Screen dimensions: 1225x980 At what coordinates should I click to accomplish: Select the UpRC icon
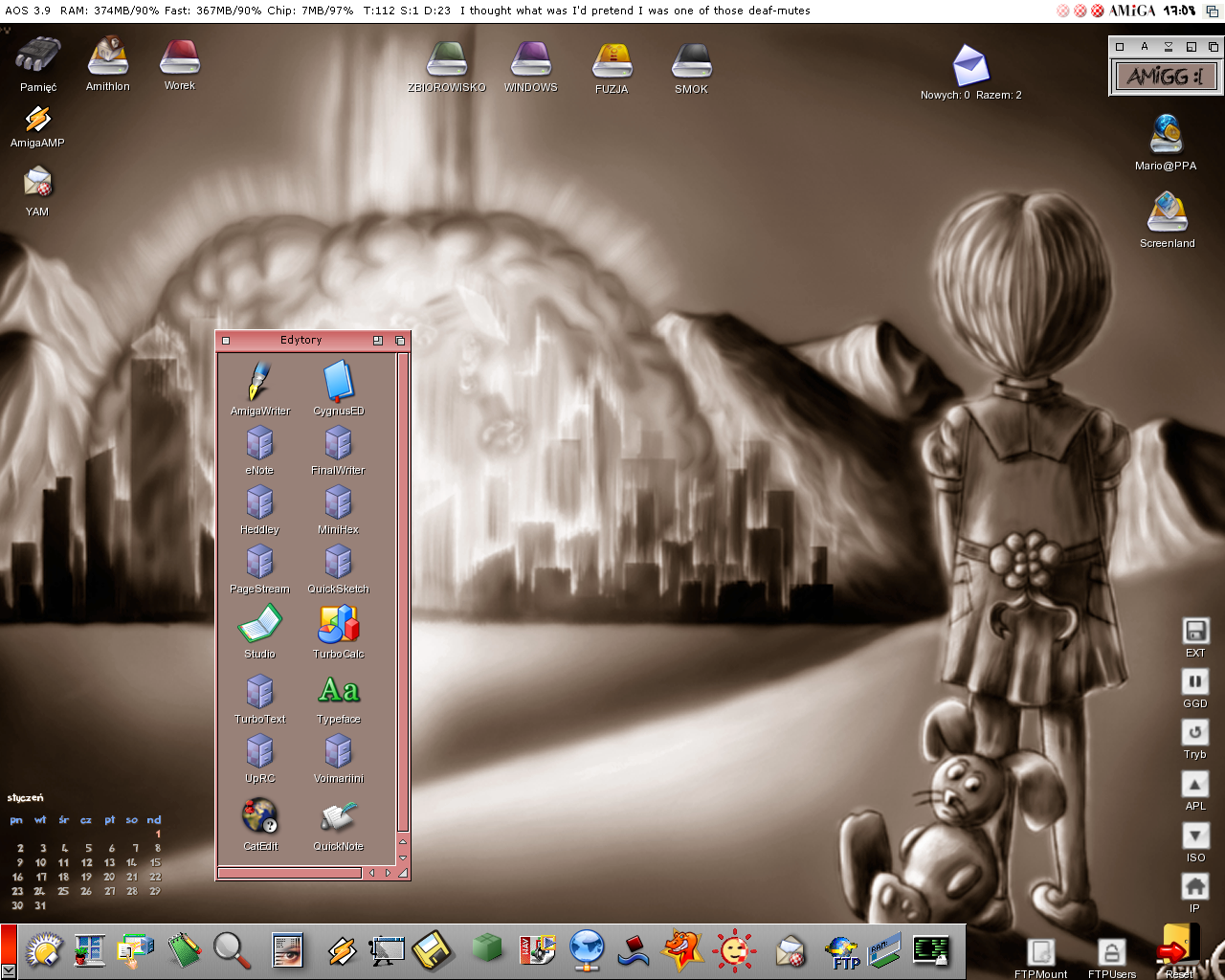(x=259, y=751)
